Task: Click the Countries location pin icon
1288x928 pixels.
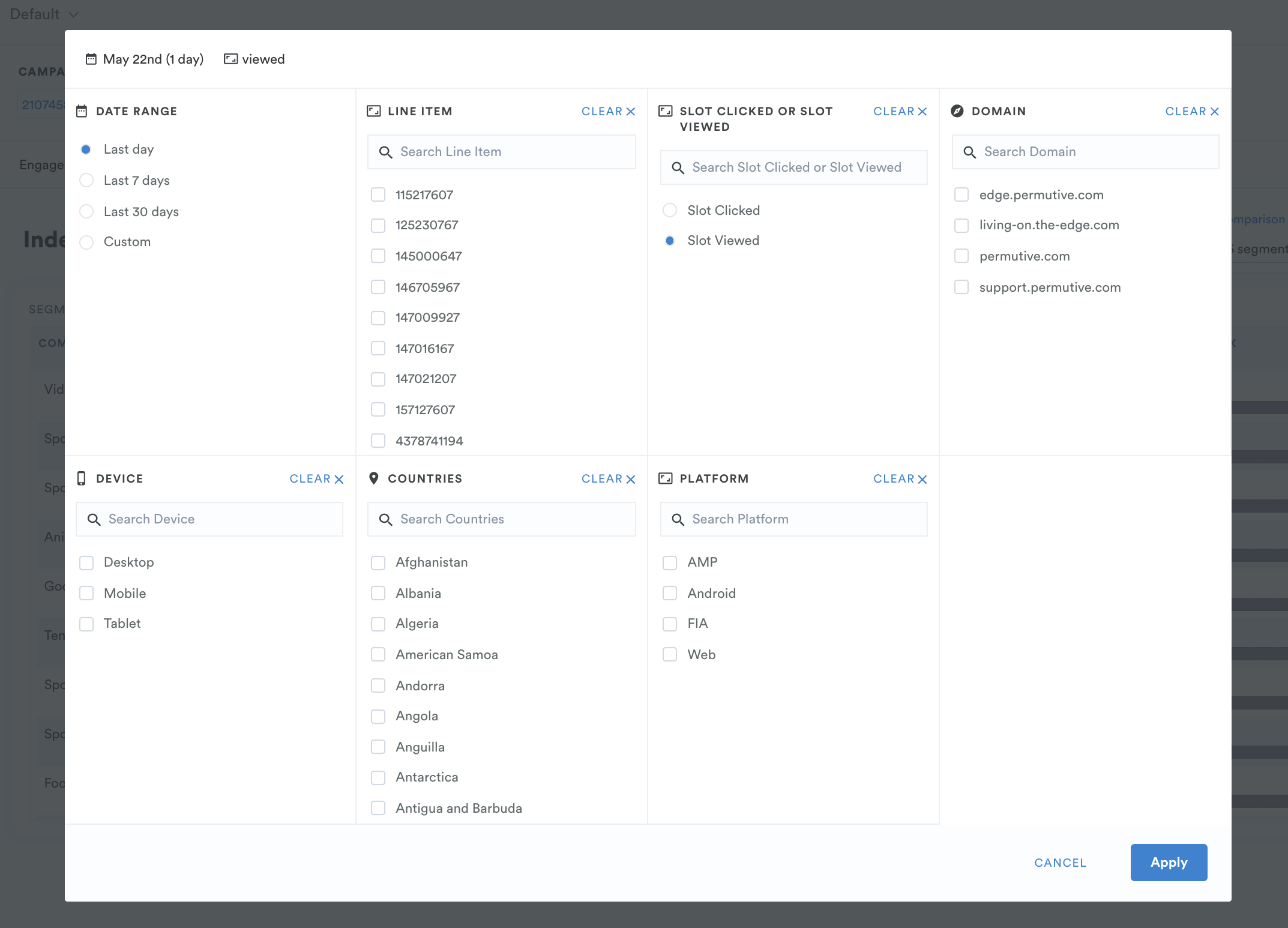Action: point(373,478)
